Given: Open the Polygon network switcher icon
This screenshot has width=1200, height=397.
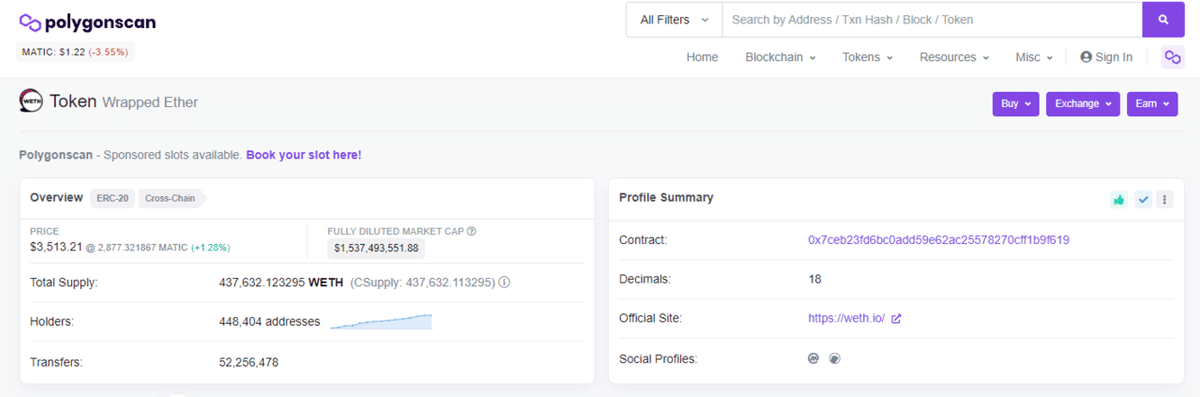Looking at the screenshot, I should [1172, 57].
